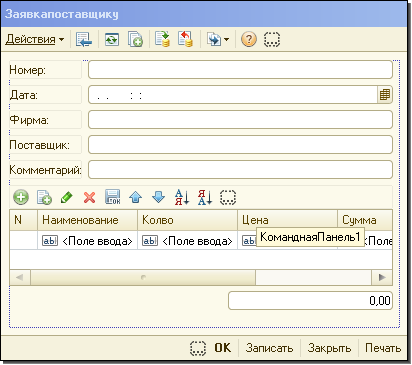Click the Записать button

pyautogui.click(x=269, y=348)
